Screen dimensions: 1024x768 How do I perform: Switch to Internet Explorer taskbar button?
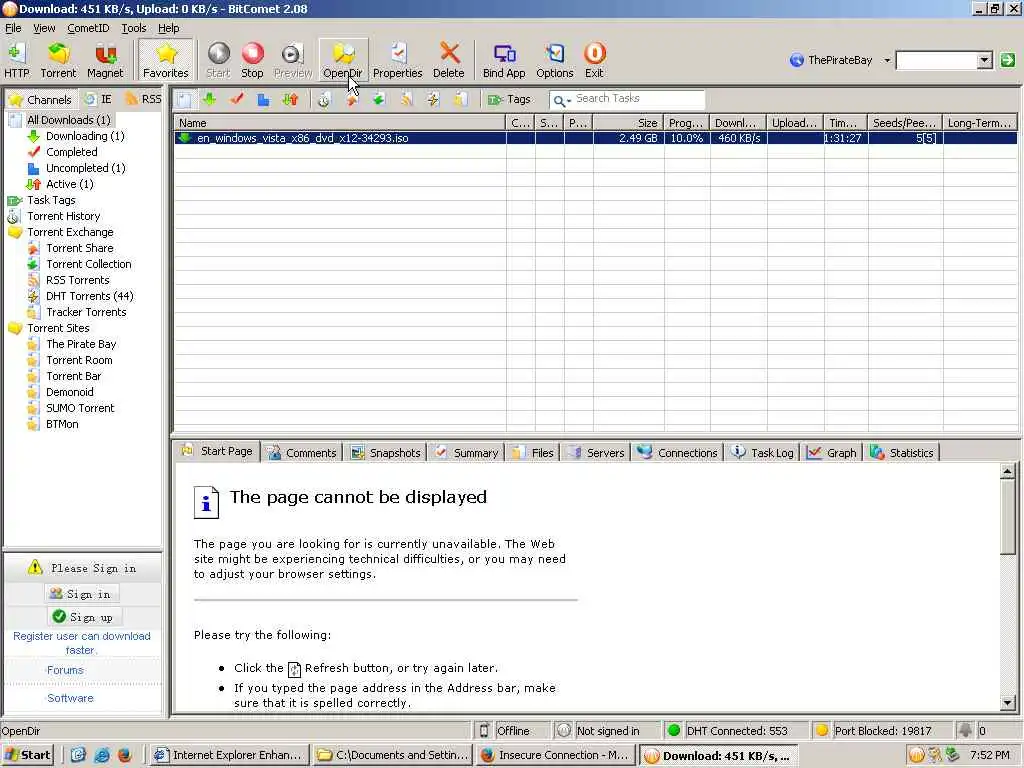228,755
